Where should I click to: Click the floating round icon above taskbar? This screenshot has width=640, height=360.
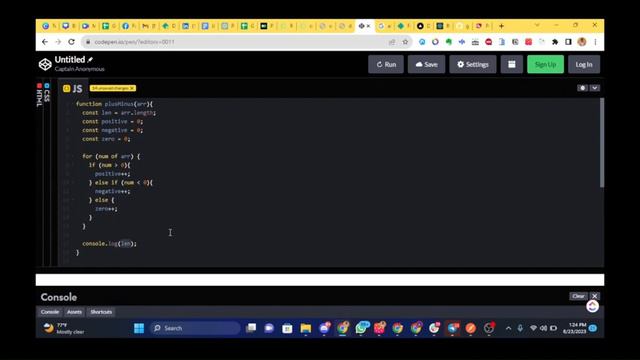tap(592, 306)
